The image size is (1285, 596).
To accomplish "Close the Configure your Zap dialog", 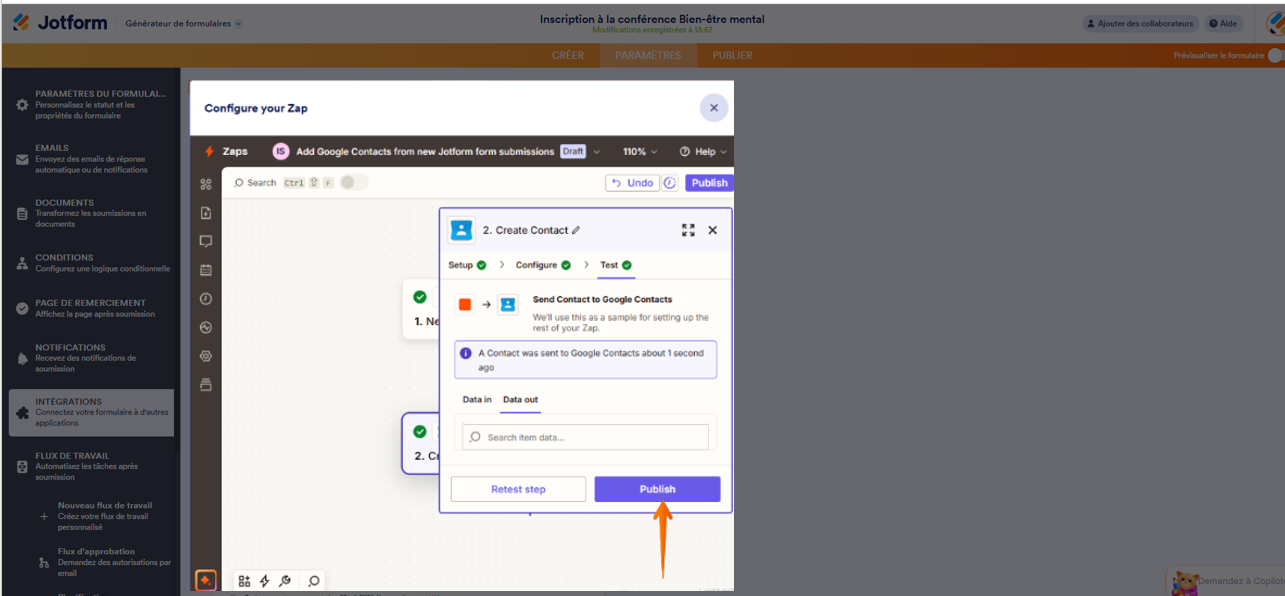I will click(714, 108).
